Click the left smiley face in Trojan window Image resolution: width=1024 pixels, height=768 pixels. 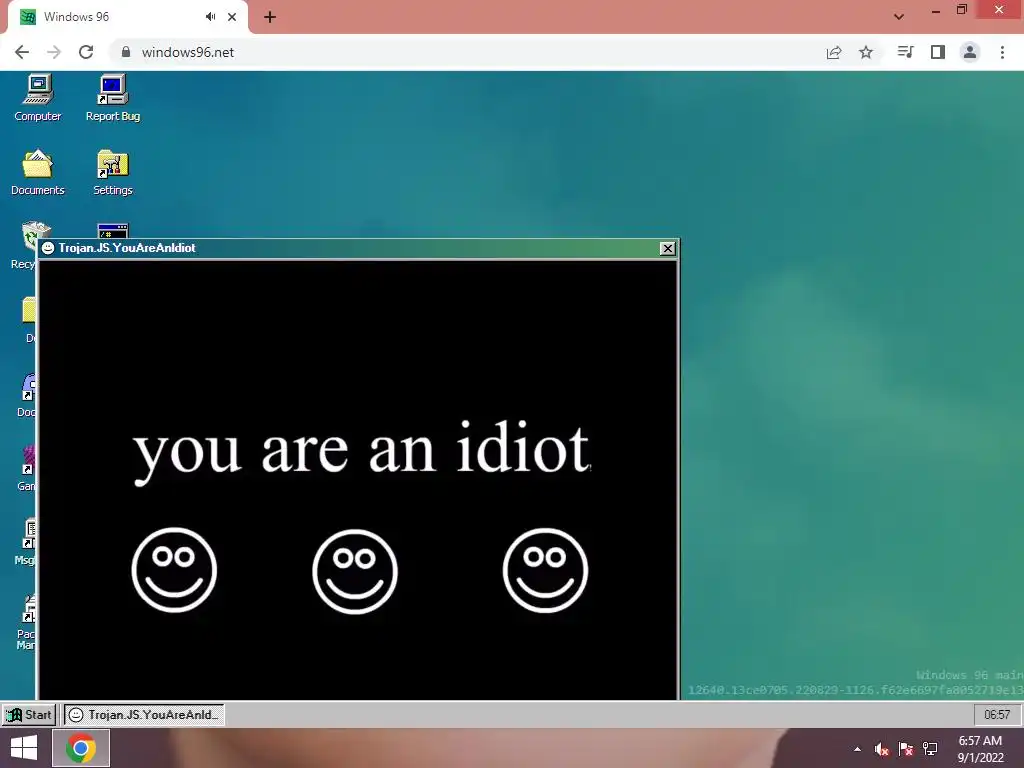tap(174, 570)
